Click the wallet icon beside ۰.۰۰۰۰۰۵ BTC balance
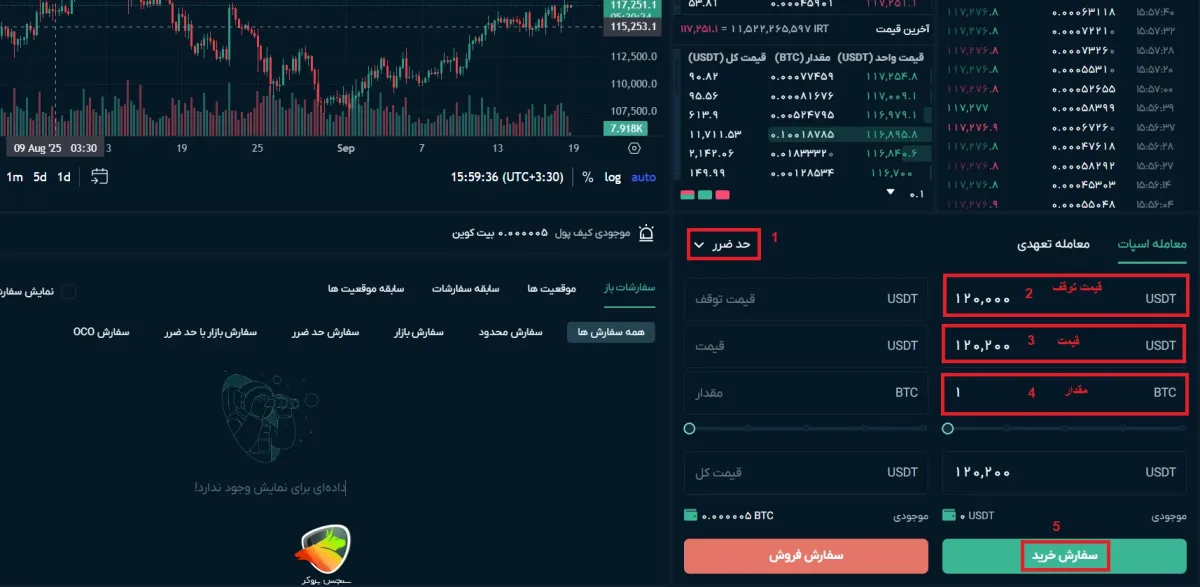The image size is (1200, 587). [x=690, y=516]
